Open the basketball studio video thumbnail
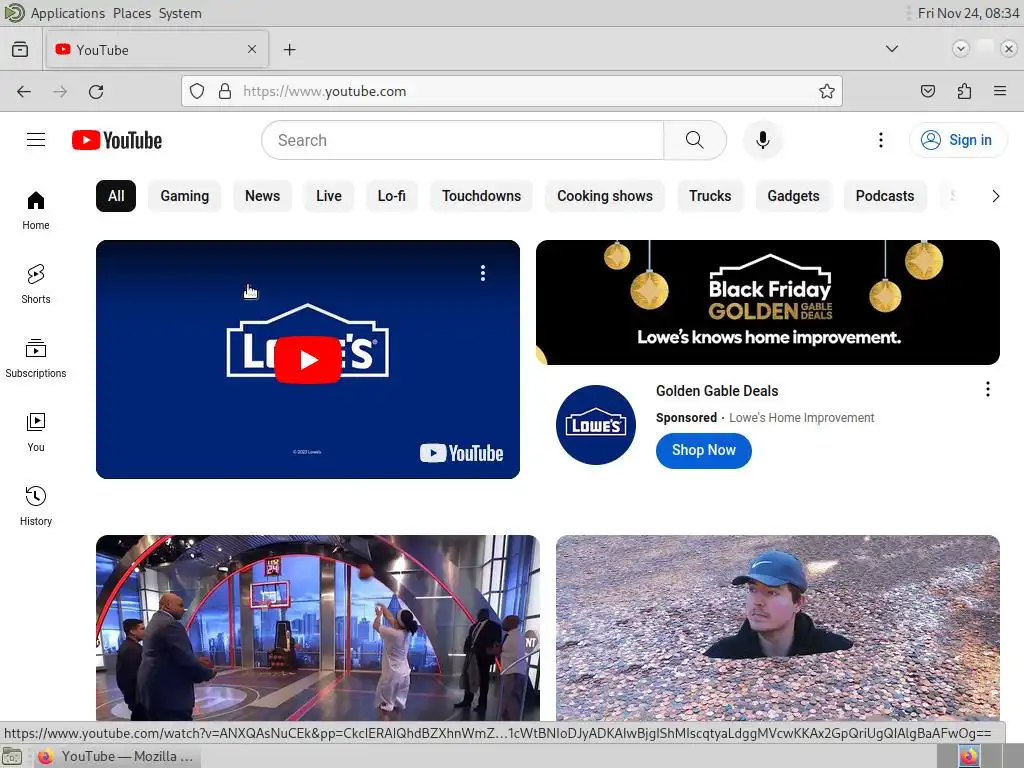Screen dimensions: 1024x768 tap(317, 628)
